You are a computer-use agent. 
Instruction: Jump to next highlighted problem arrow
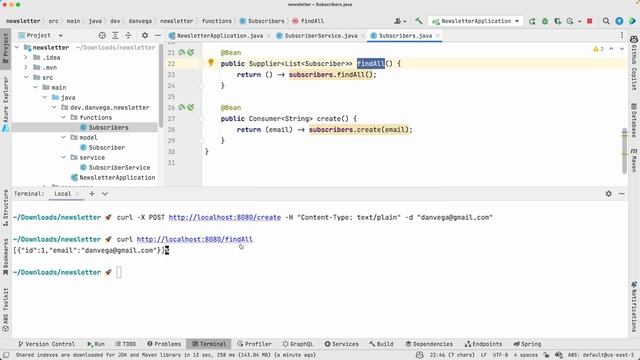tap(622, 49)
